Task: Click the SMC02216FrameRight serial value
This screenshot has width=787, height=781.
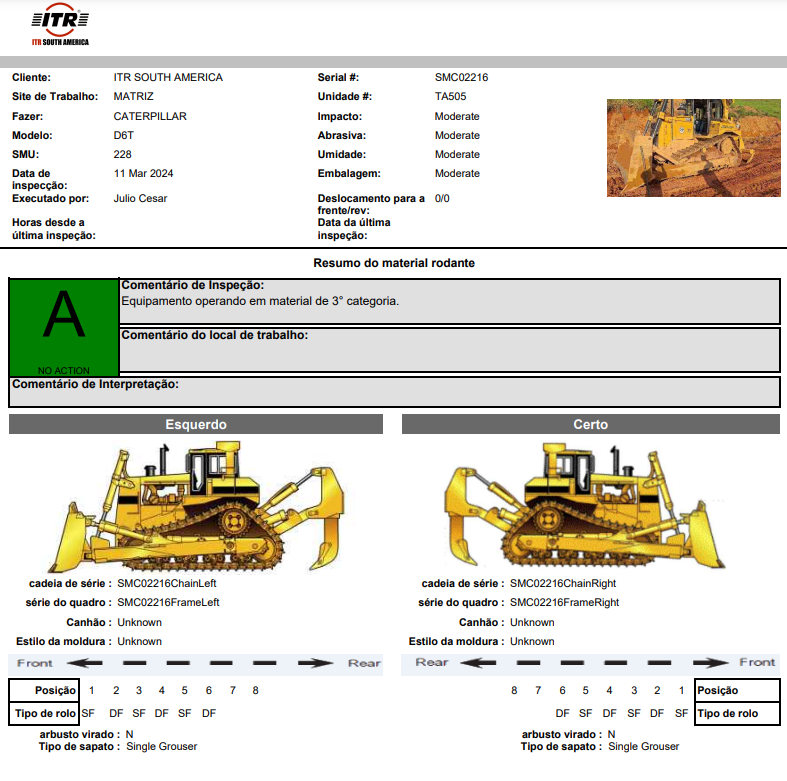Action: click(564, 603)
